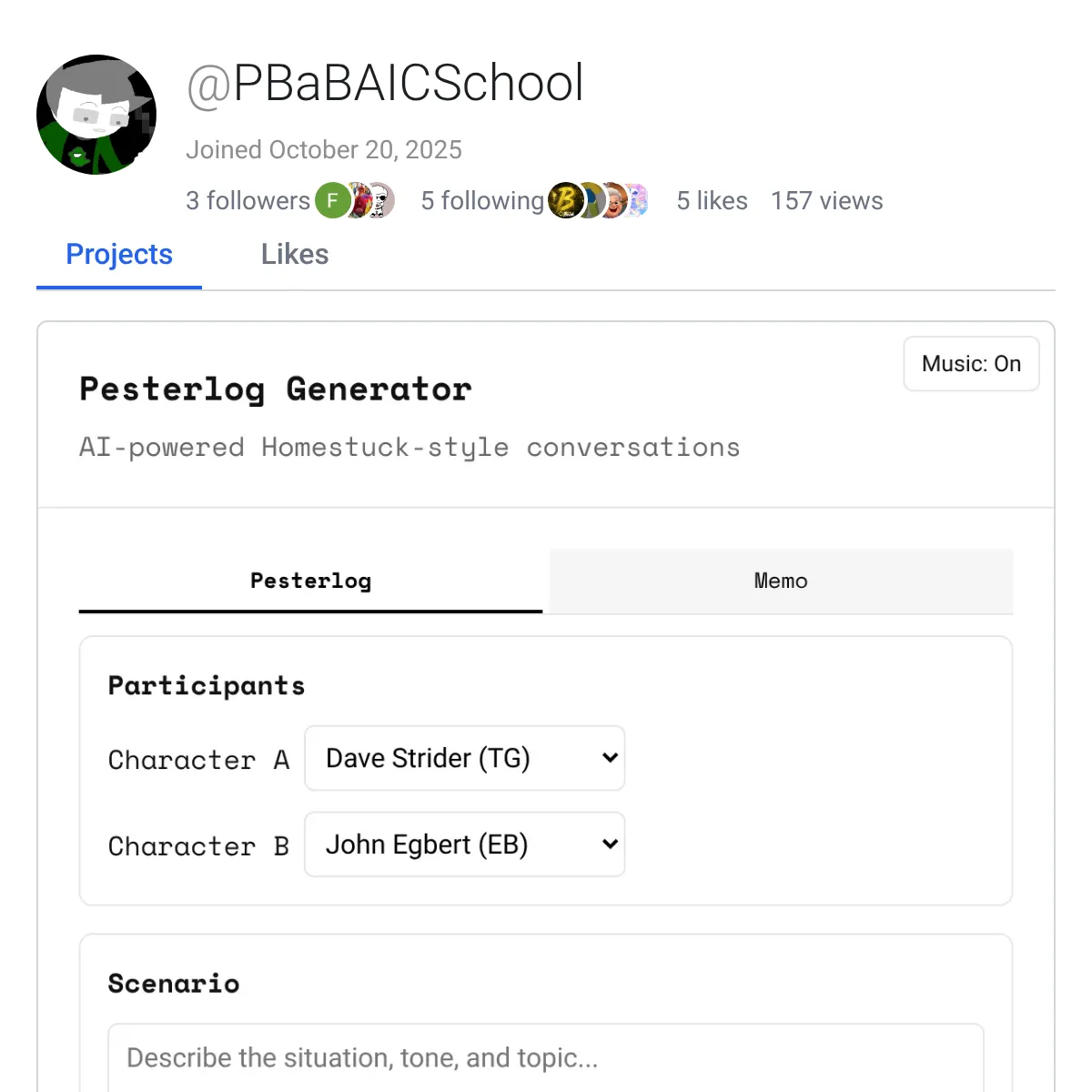Click the 157 views count

tap(826, 201)
